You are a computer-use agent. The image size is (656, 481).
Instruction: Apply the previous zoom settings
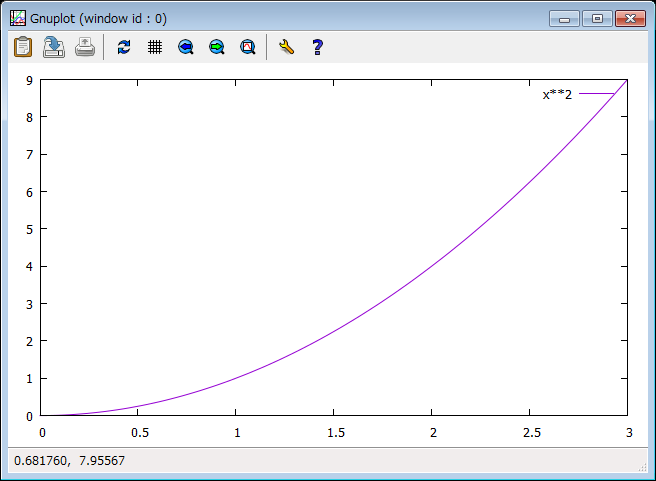186,47
